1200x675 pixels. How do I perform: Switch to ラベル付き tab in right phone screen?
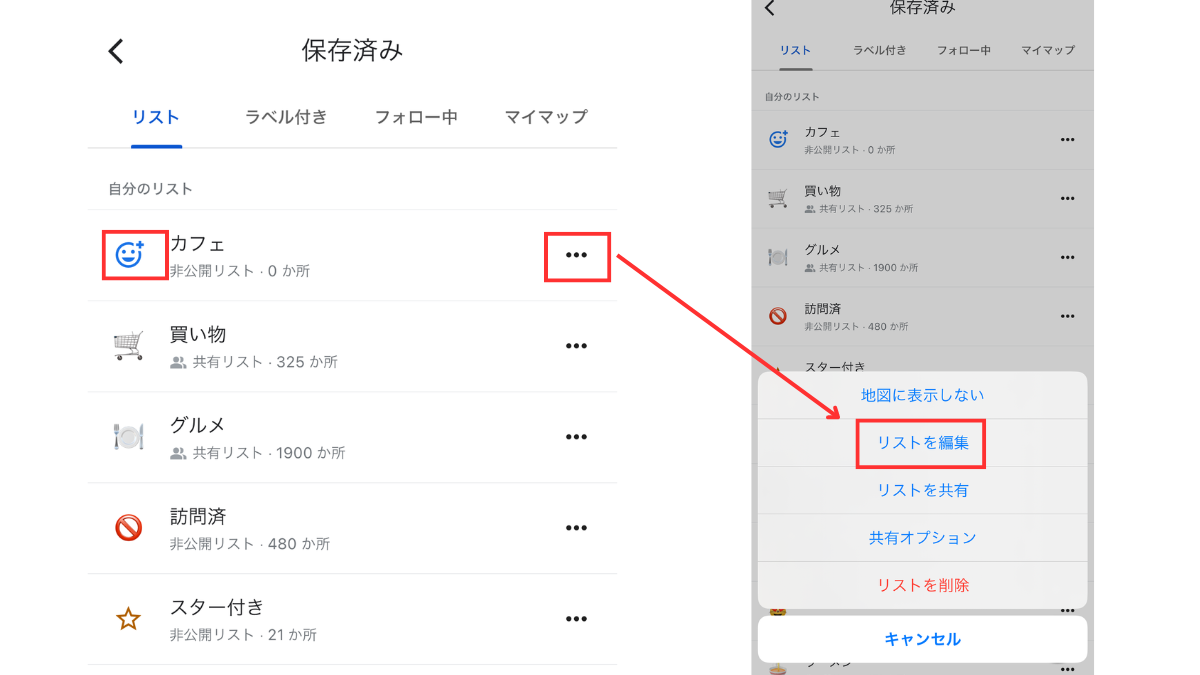880,50
